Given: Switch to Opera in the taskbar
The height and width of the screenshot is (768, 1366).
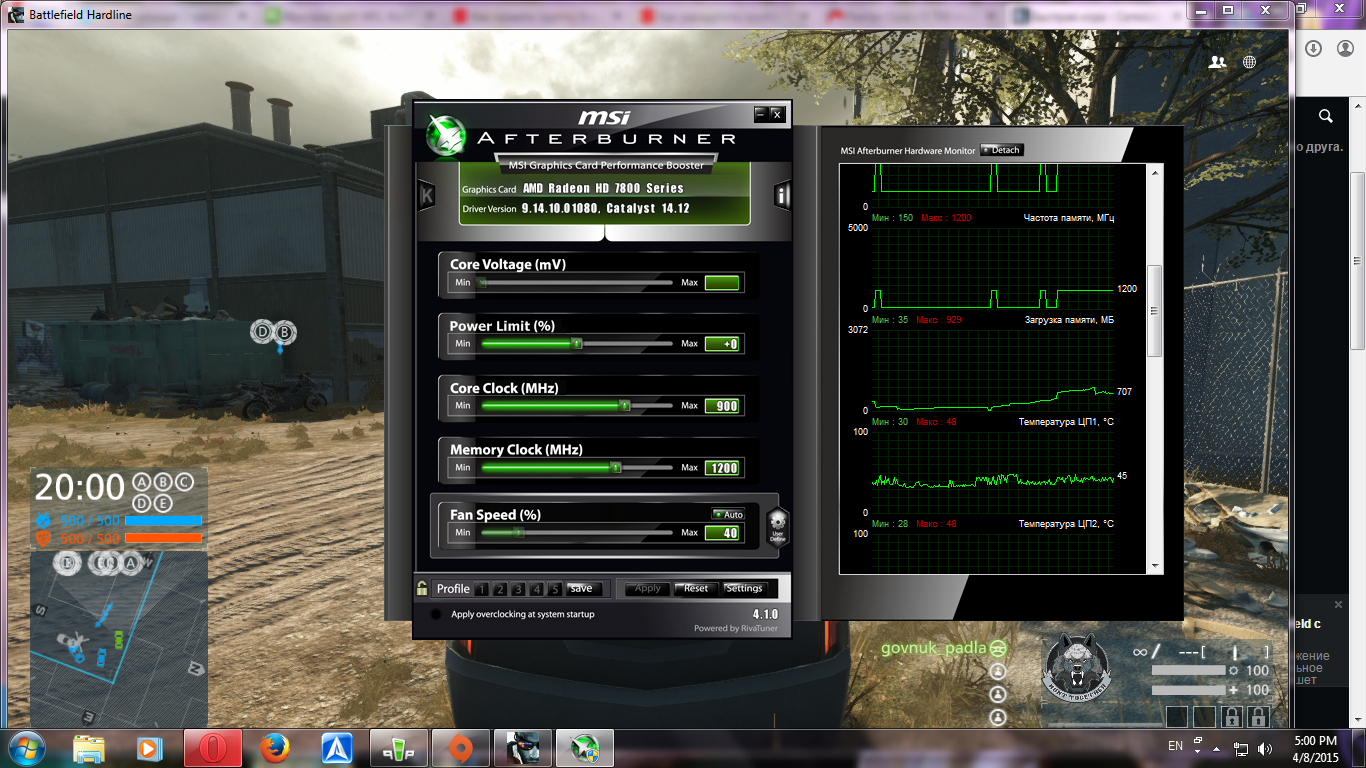Looking at the screenshot, I should 213,748.
